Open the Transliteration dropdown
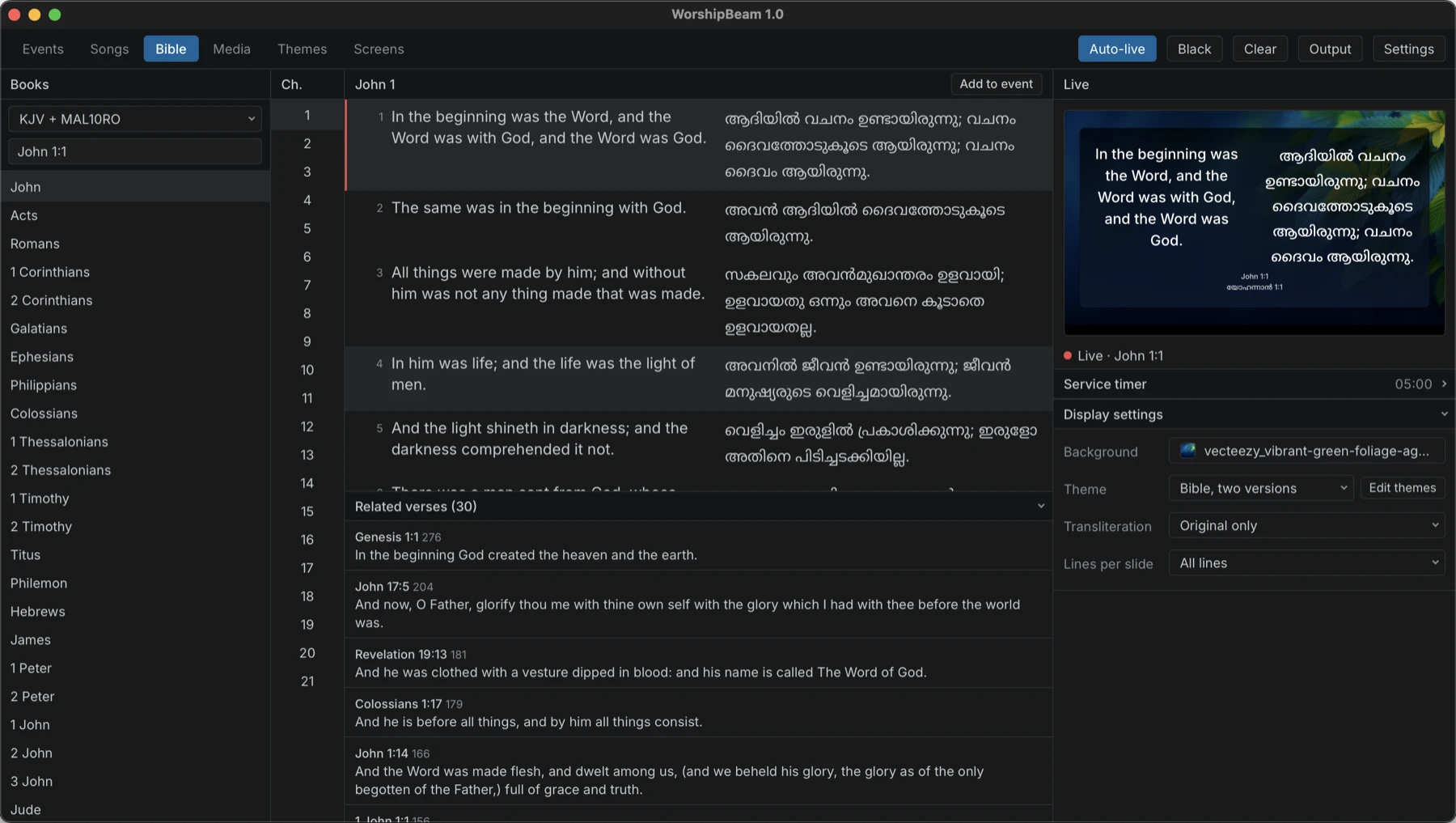The image size is (1456, 823). coord(1306,525)
